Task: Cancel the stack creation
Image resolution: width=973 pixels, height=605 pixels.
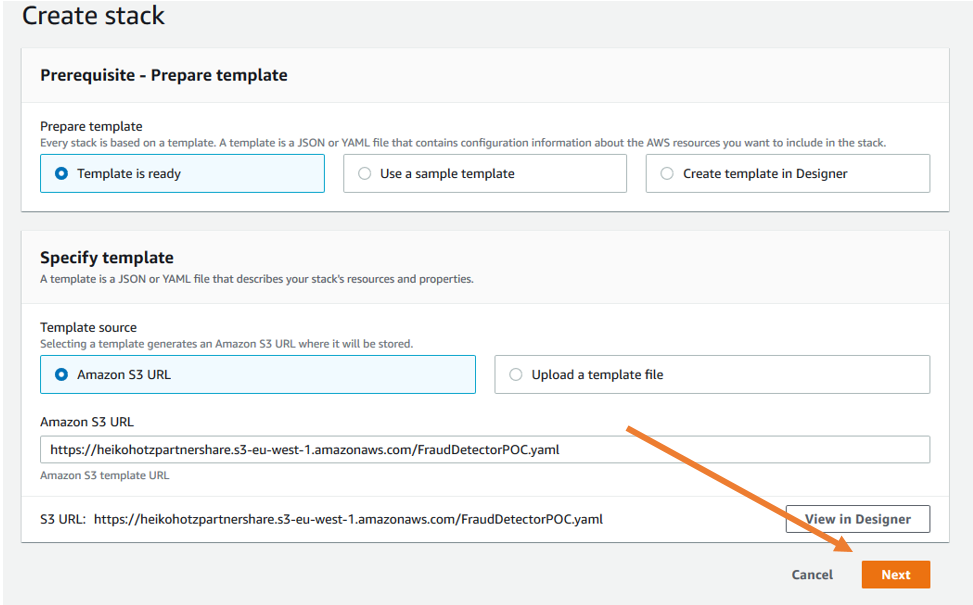Action: [812, 575]
